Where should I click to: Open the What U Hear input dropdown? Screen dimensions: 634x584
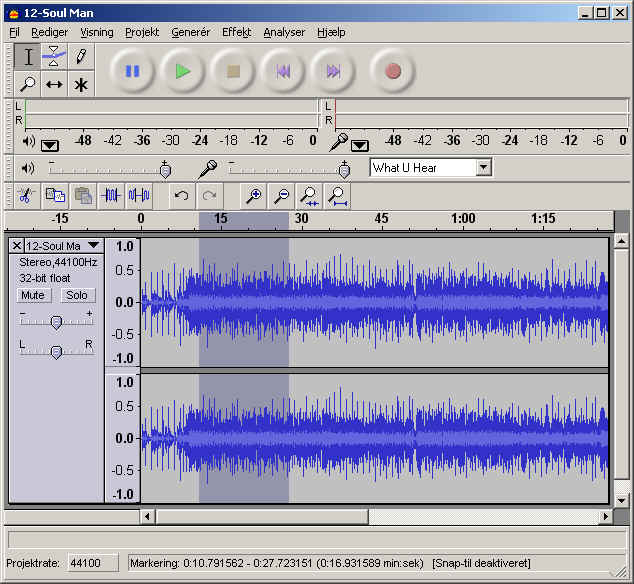(x=484, y=168)
